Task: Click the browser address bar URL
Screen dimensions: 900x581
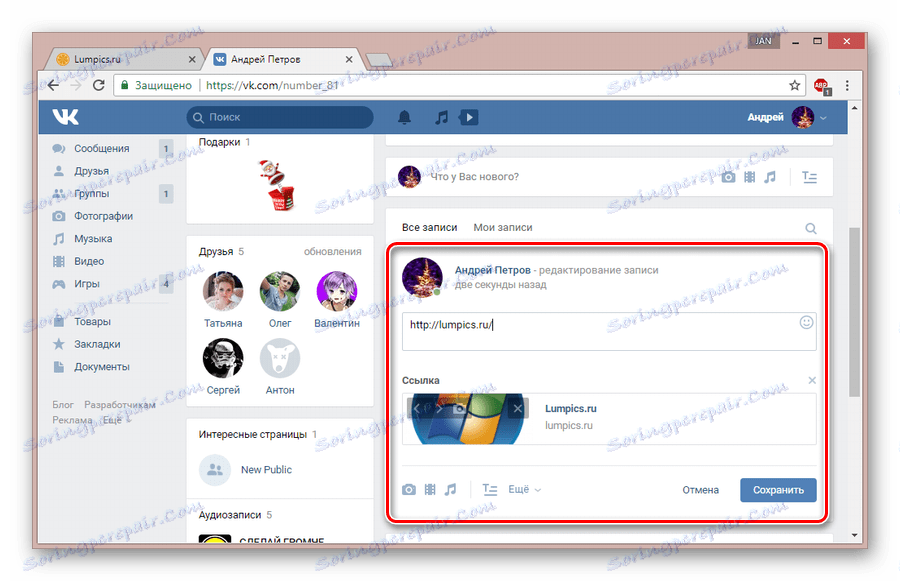Action: click(x=271, y=86)
